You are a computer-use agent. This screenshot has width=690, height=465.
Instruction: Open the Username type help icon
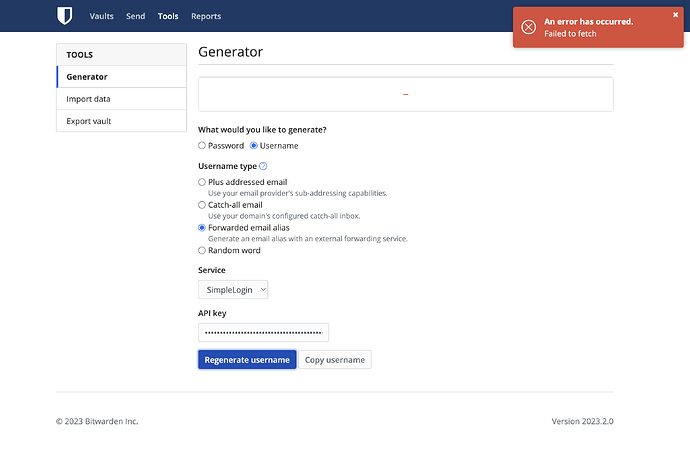(x=263, y=166)
